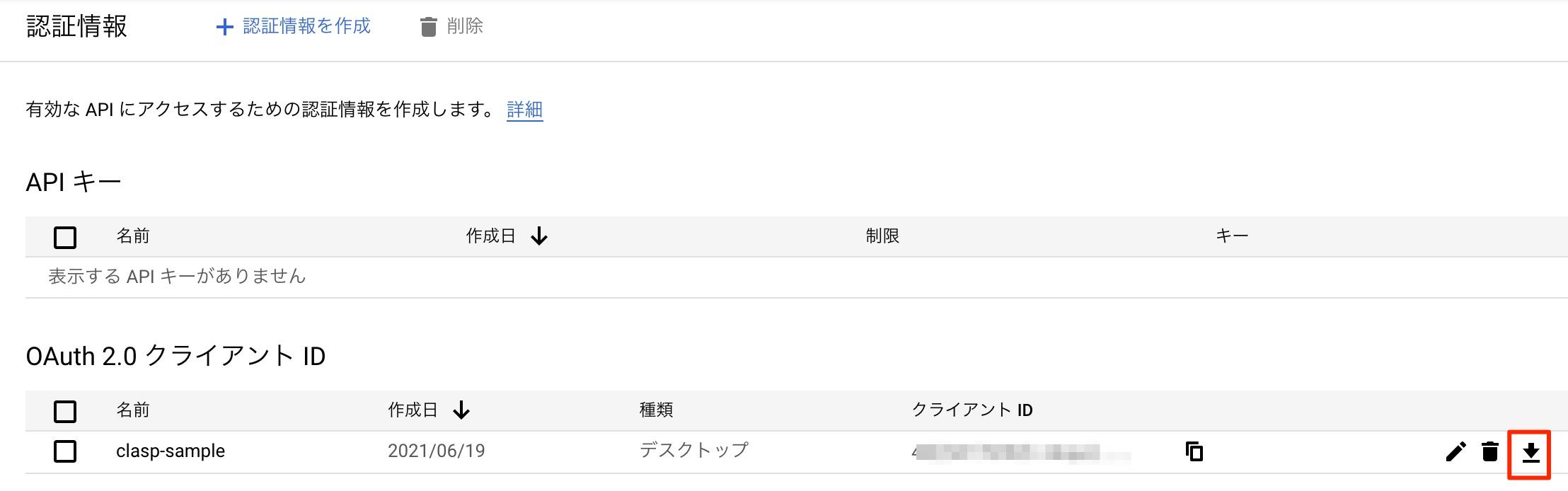Copy the client ID to clipboard
Screen dimensions: 1568x491
(x=1194, y=451)
